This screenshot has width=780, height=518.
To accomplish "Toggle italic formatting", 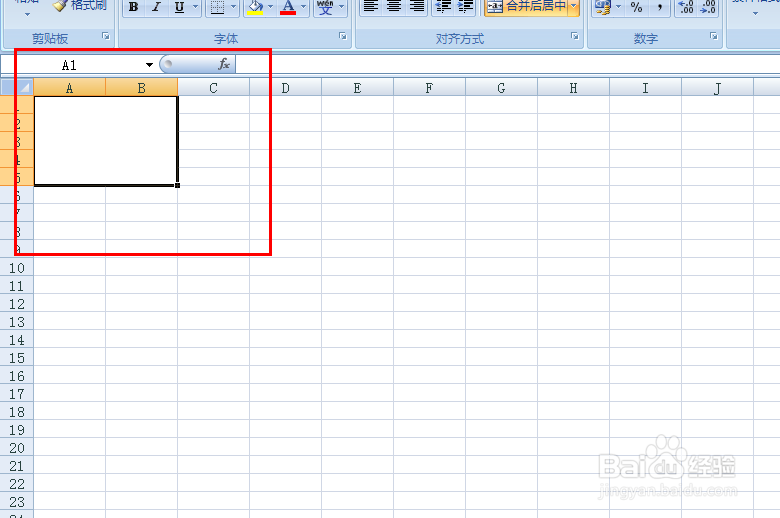I will tap(156, 7).
